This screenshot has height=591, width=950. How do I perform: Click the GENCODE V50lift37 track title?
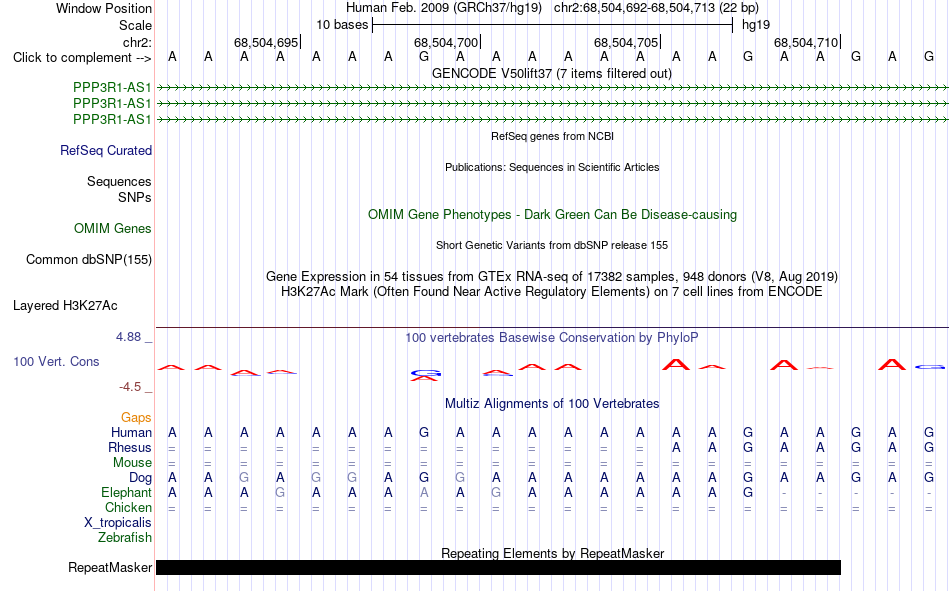tap(552, 73)
